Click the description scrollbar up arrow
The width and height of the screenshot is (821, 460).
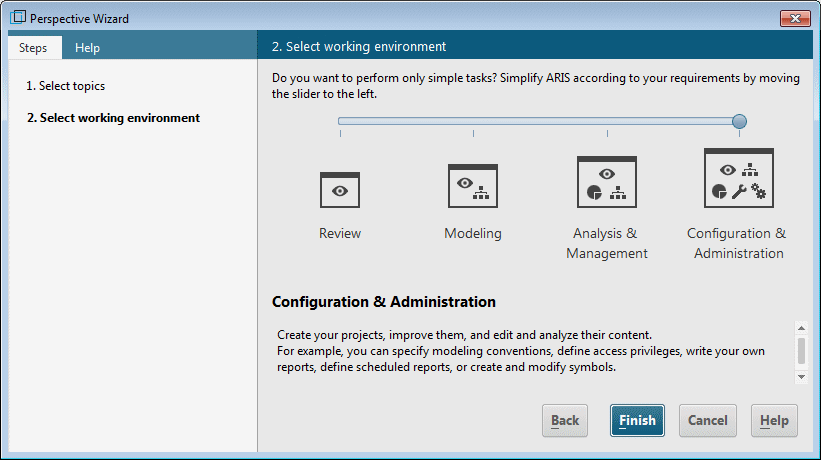pyautogui.click(x=801, y=328)
